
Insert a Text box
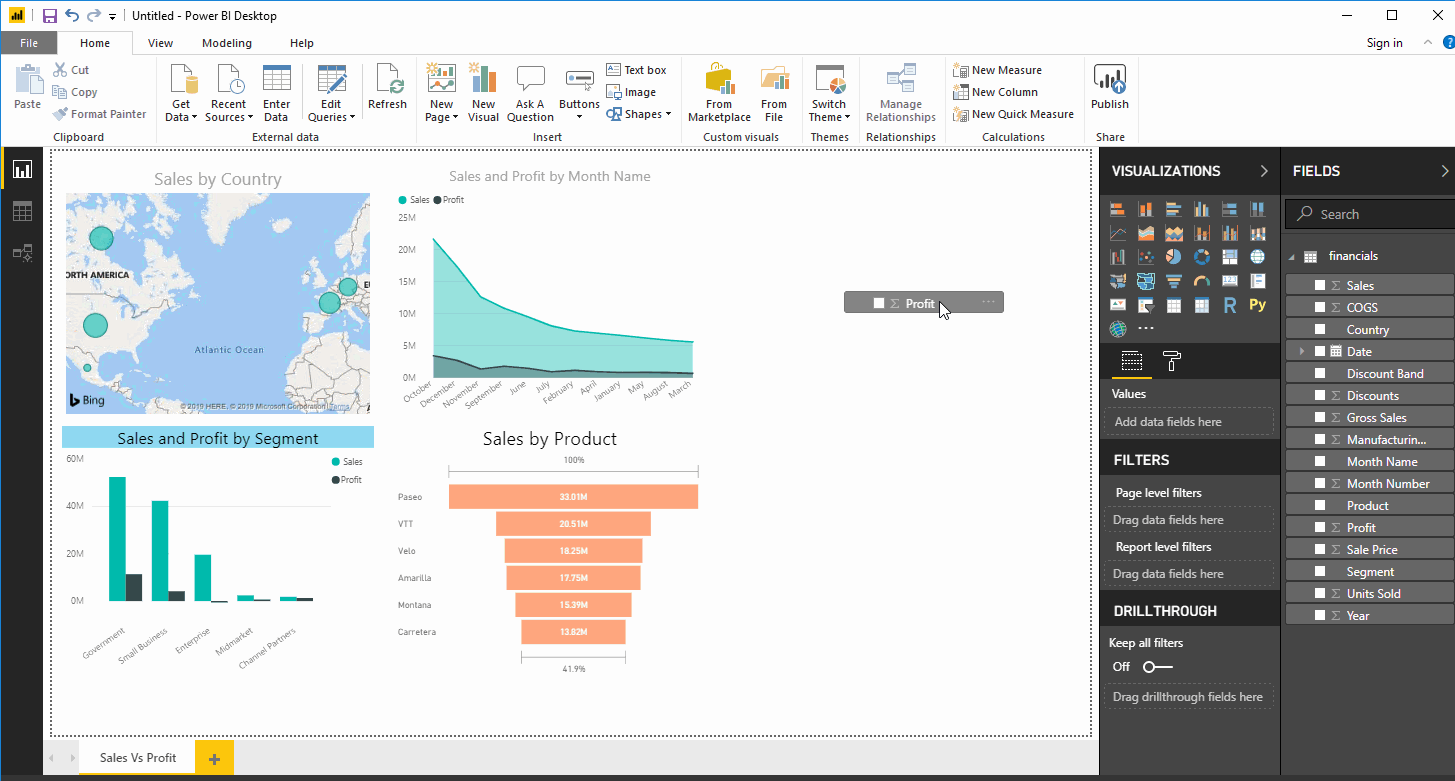tap(636, 70)
